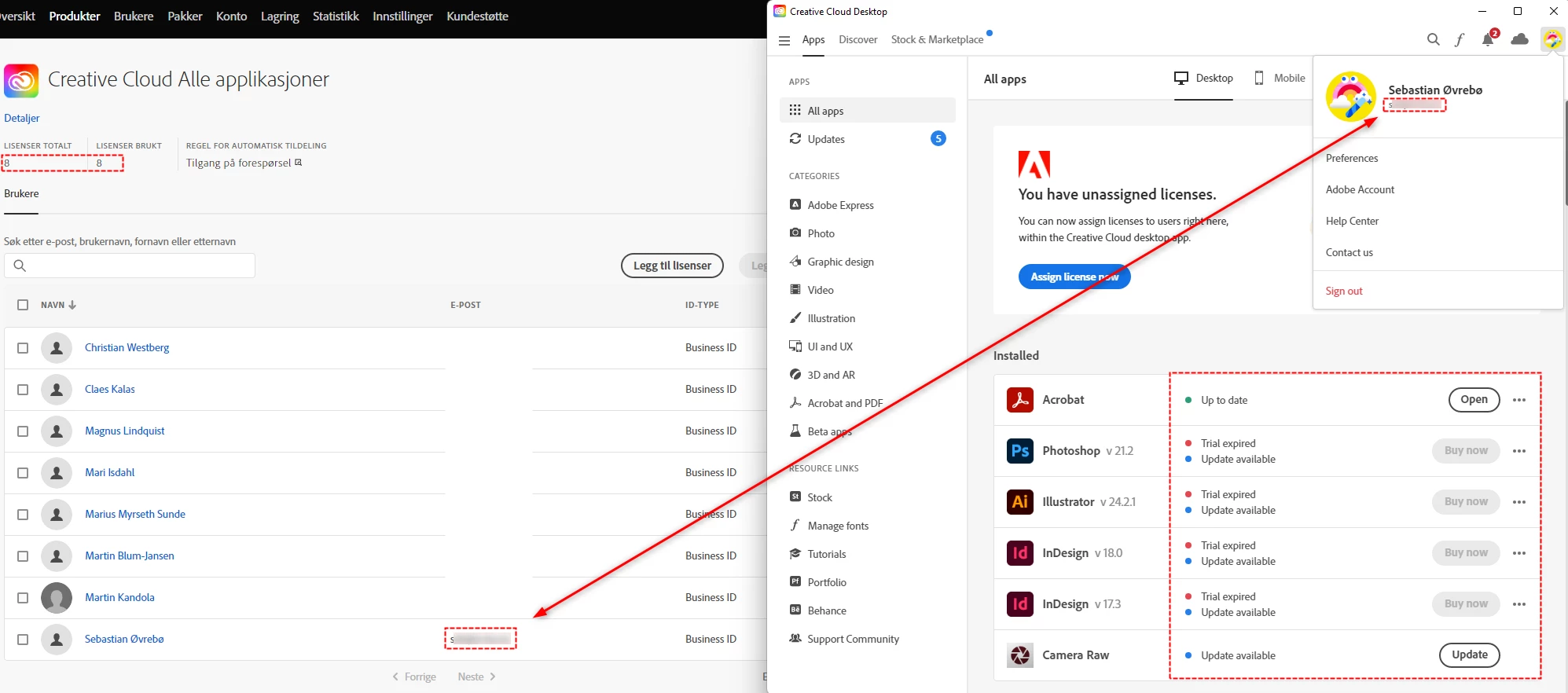Click info icon next to Tilgang på forespørsel
Screen dimensions: 1568x693
pos(298,163)
